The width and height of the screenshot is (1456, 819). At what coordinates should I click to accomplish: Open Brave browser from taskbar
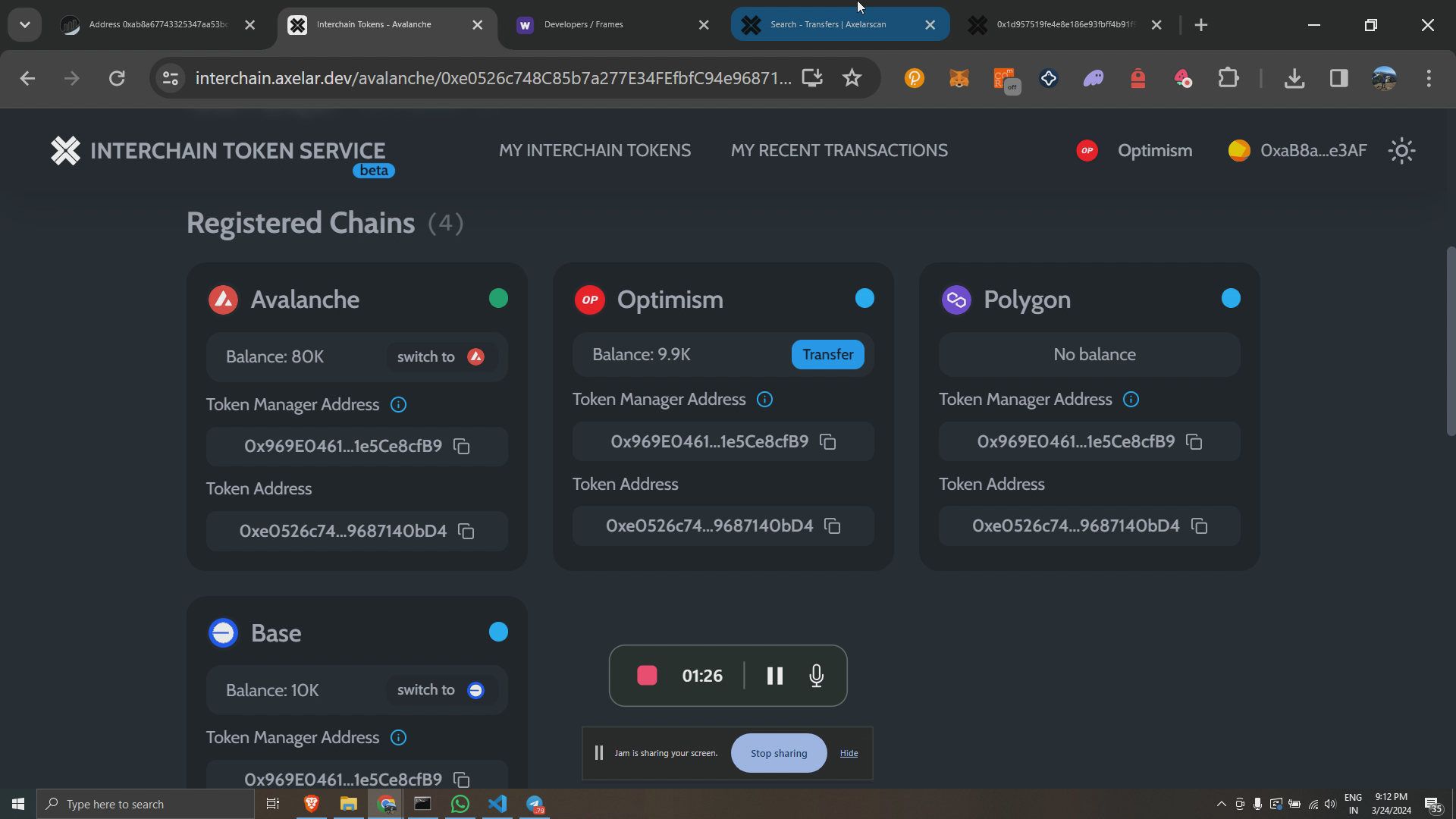pyautogui.click(x=311, y=804)
